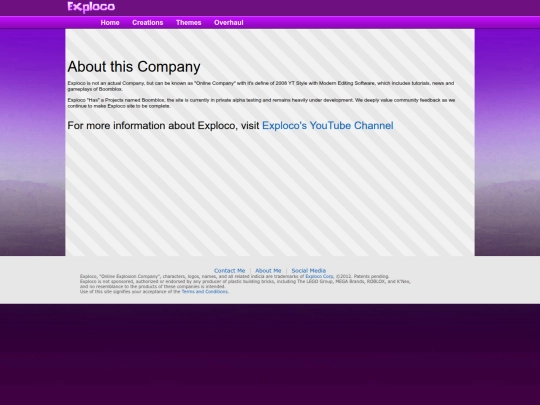Click the Exploco logo

(91, 7)
